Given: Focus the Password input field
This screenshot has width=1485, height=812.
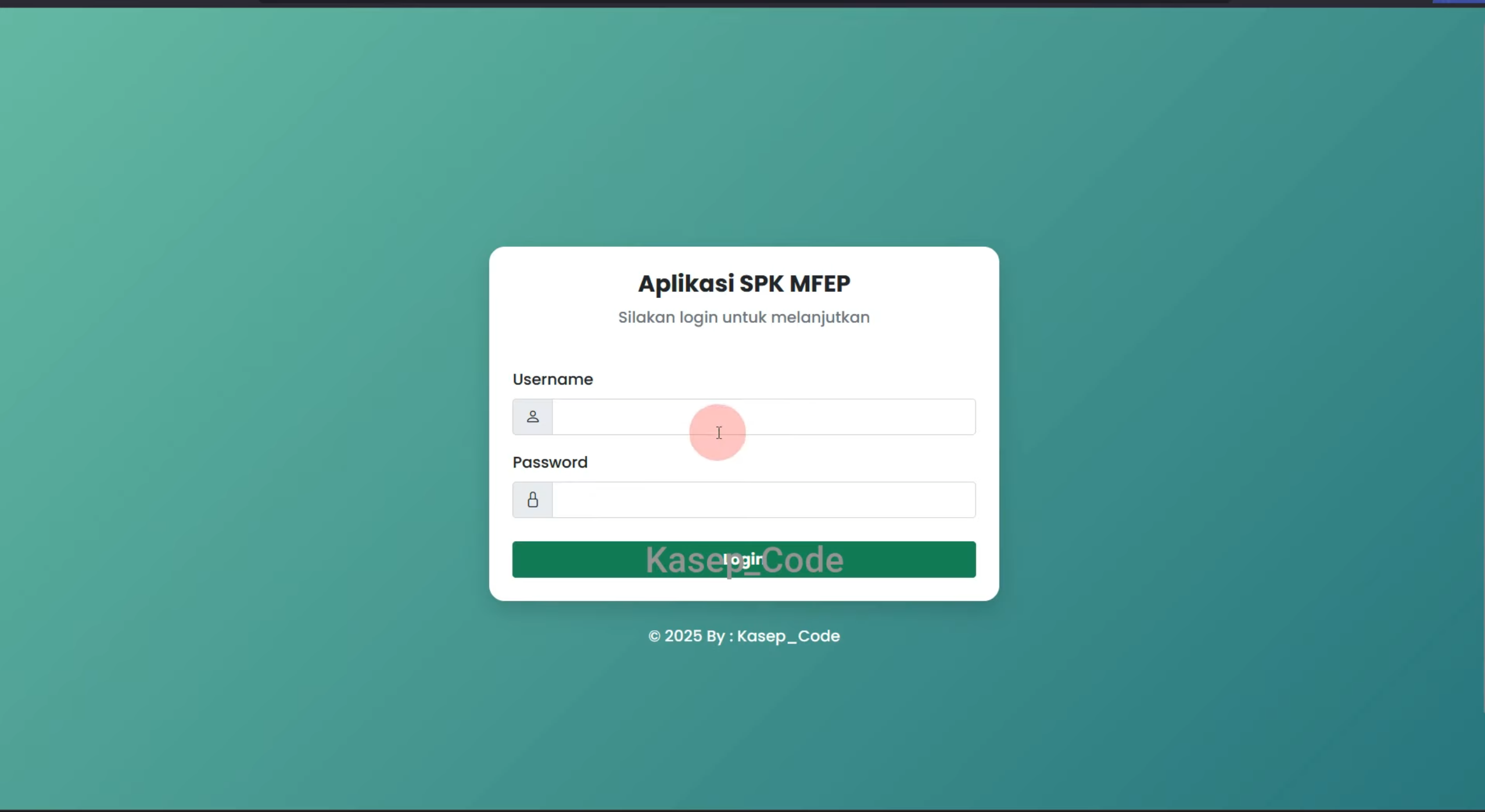Looking at the screenshot, I should coord(763,500).
